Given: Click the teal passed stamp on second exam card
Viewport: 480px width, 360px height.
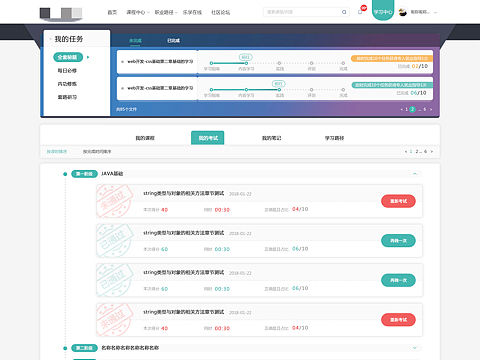Looking at the screenshot, I should (x=114, y=241).
